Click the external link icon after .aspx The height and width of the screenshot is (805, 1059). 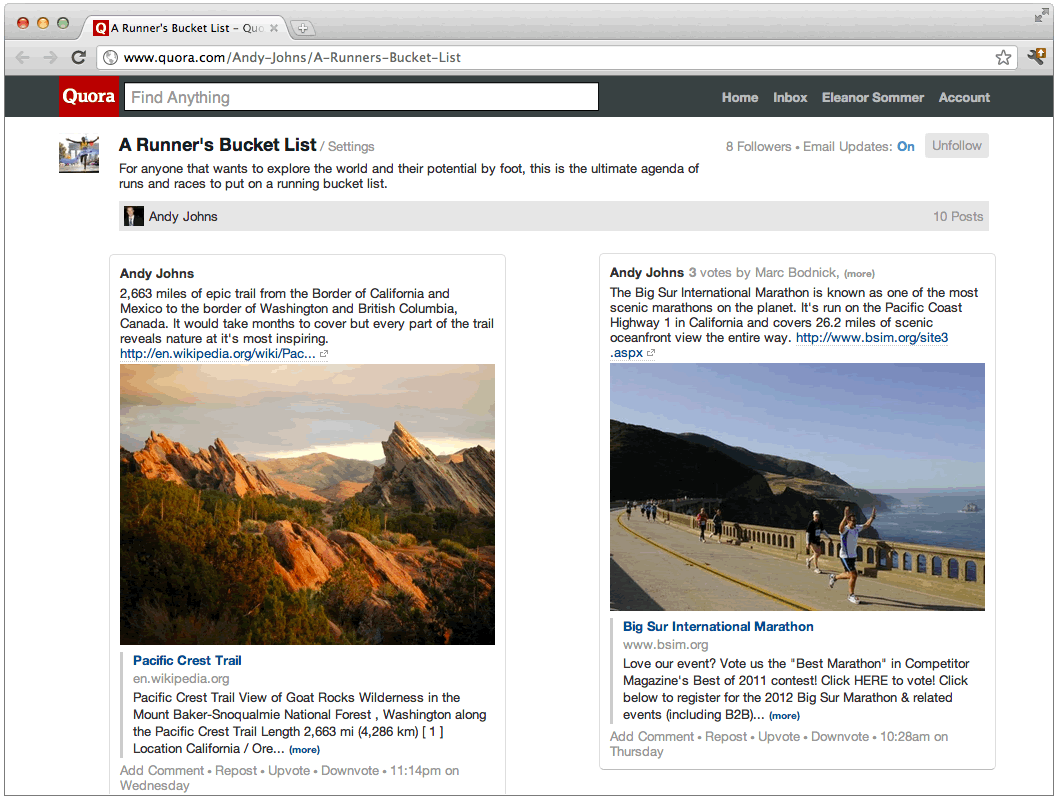pyautogui.click(x=651, y=353)
